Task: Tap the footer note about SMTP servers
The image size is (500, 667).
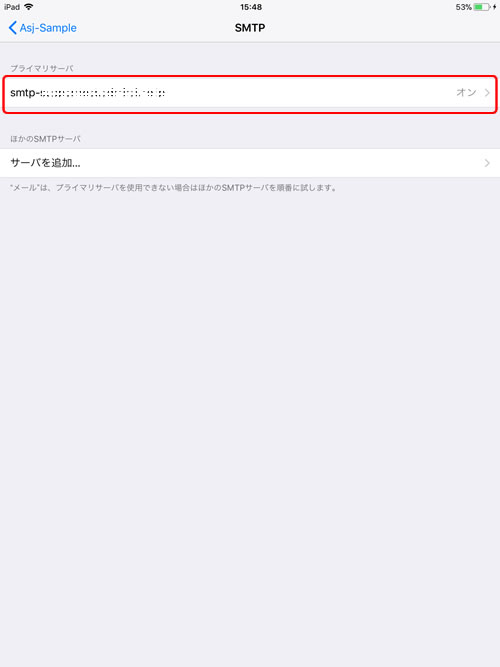Action: coord(174,188)
